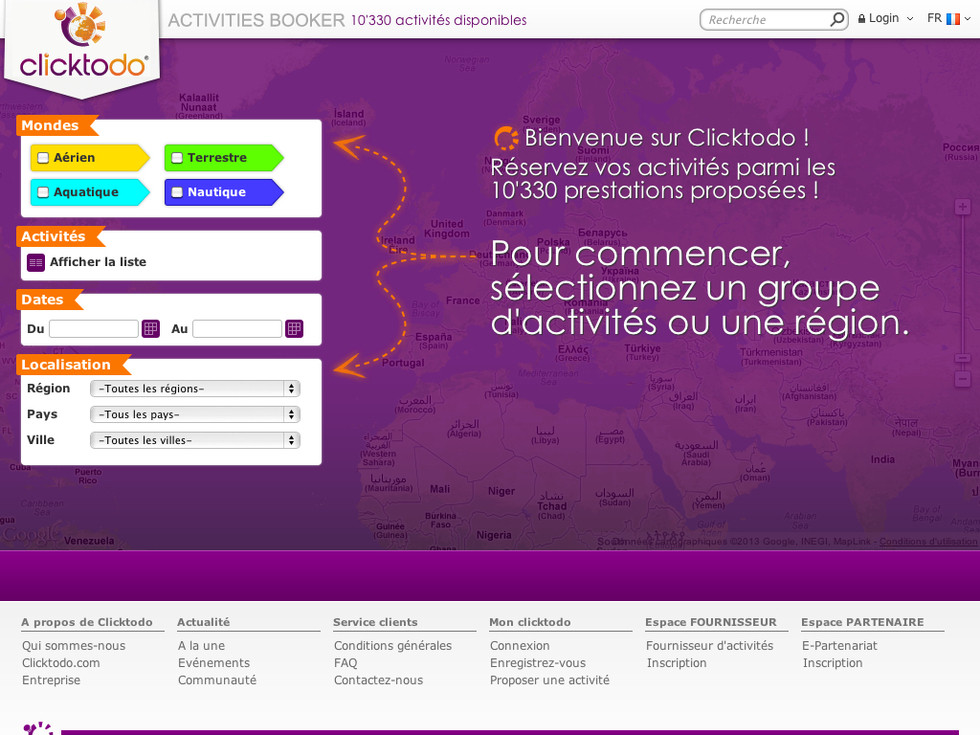Click the map zoom-in plus button

point(962,207)
